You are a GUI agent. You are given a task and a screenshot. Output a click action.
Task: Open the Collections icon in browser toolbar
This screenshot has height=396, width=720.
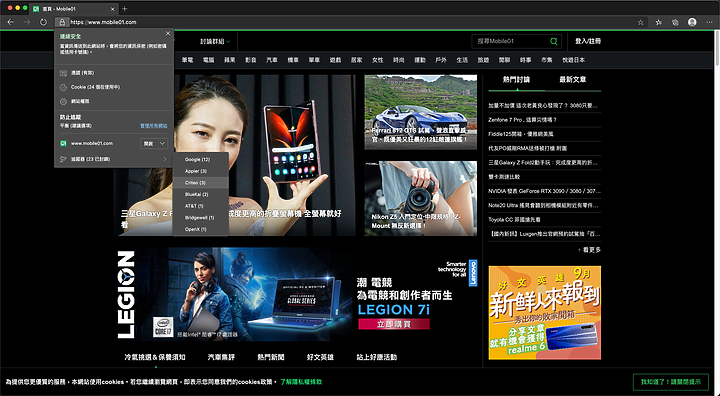click(675, 22)
